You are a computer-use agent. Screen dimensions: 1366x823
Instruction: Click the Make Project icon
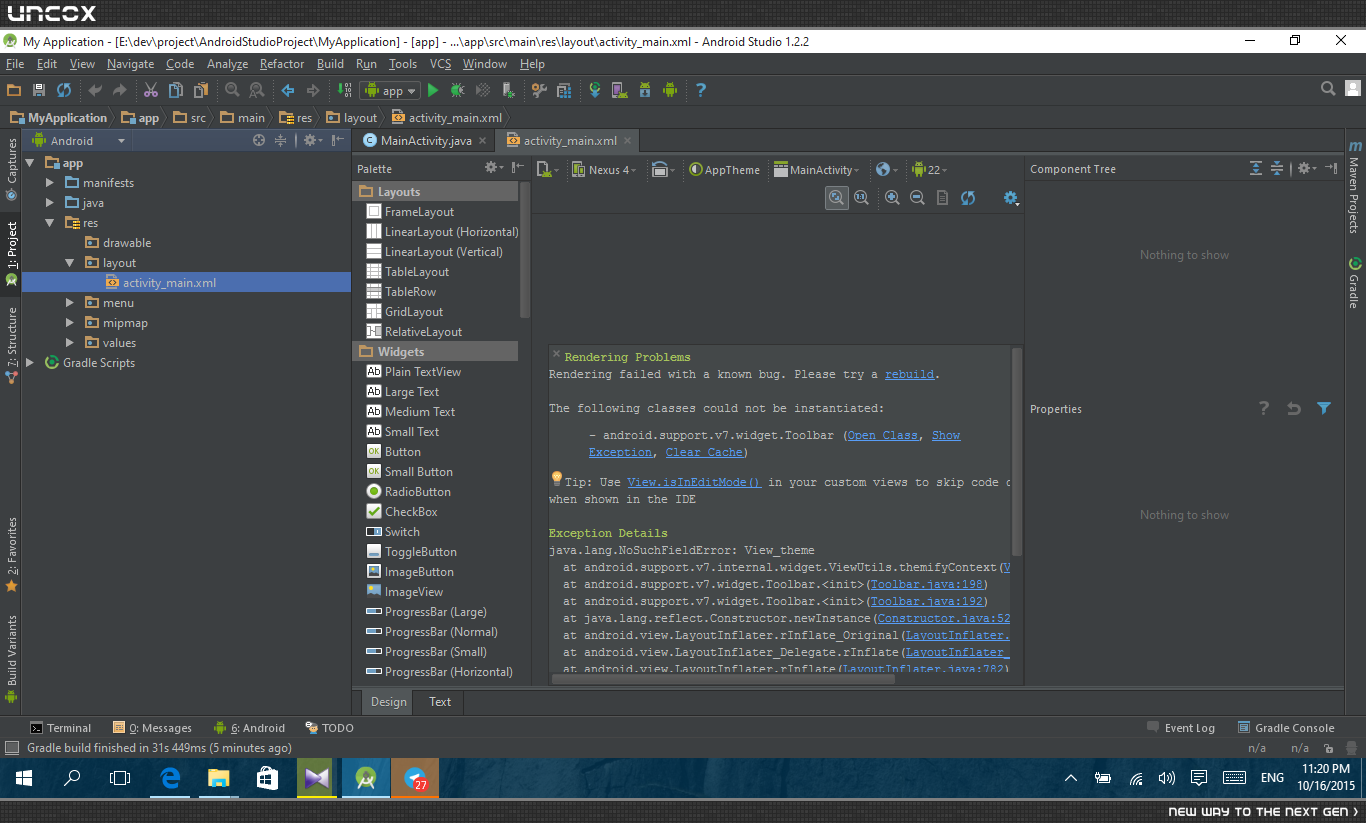(x=344, y=90)
